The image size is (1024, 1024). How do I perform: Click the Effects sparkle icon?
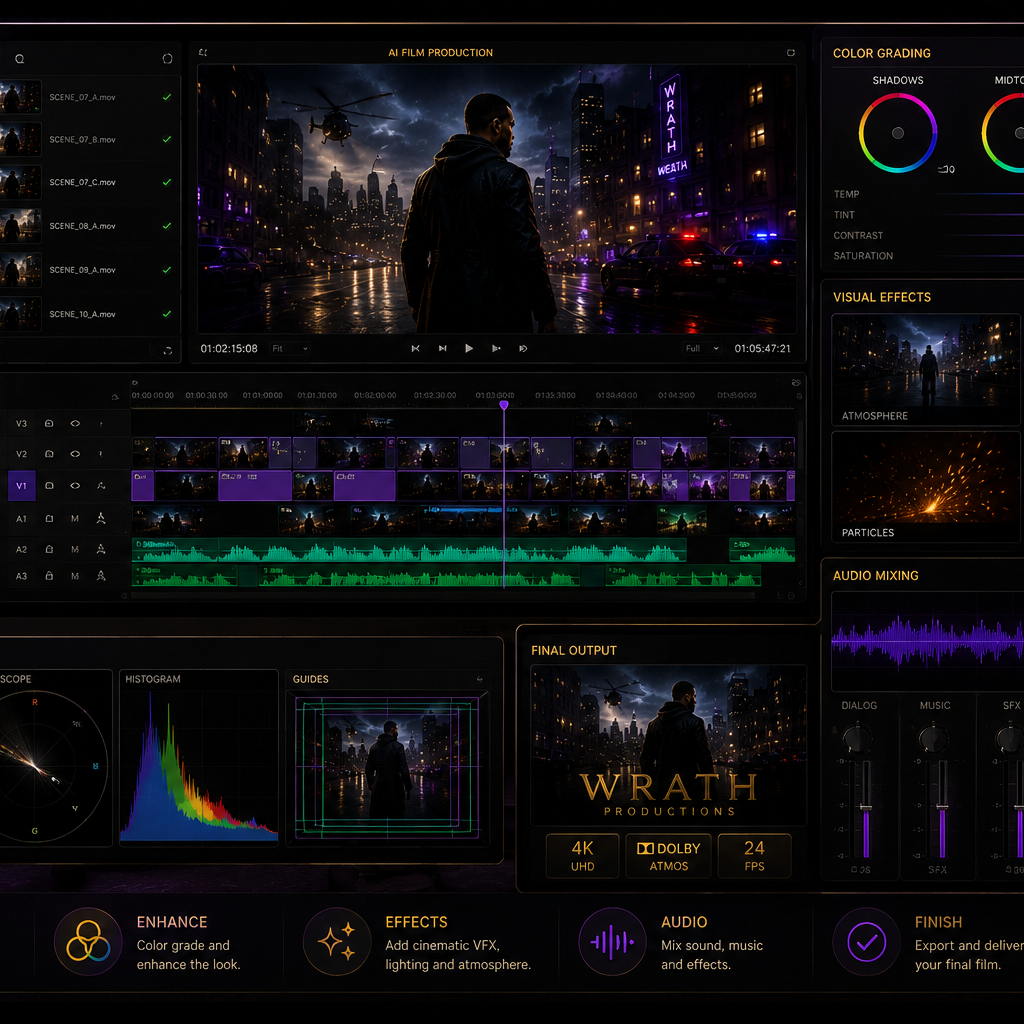tap(337, 942)
